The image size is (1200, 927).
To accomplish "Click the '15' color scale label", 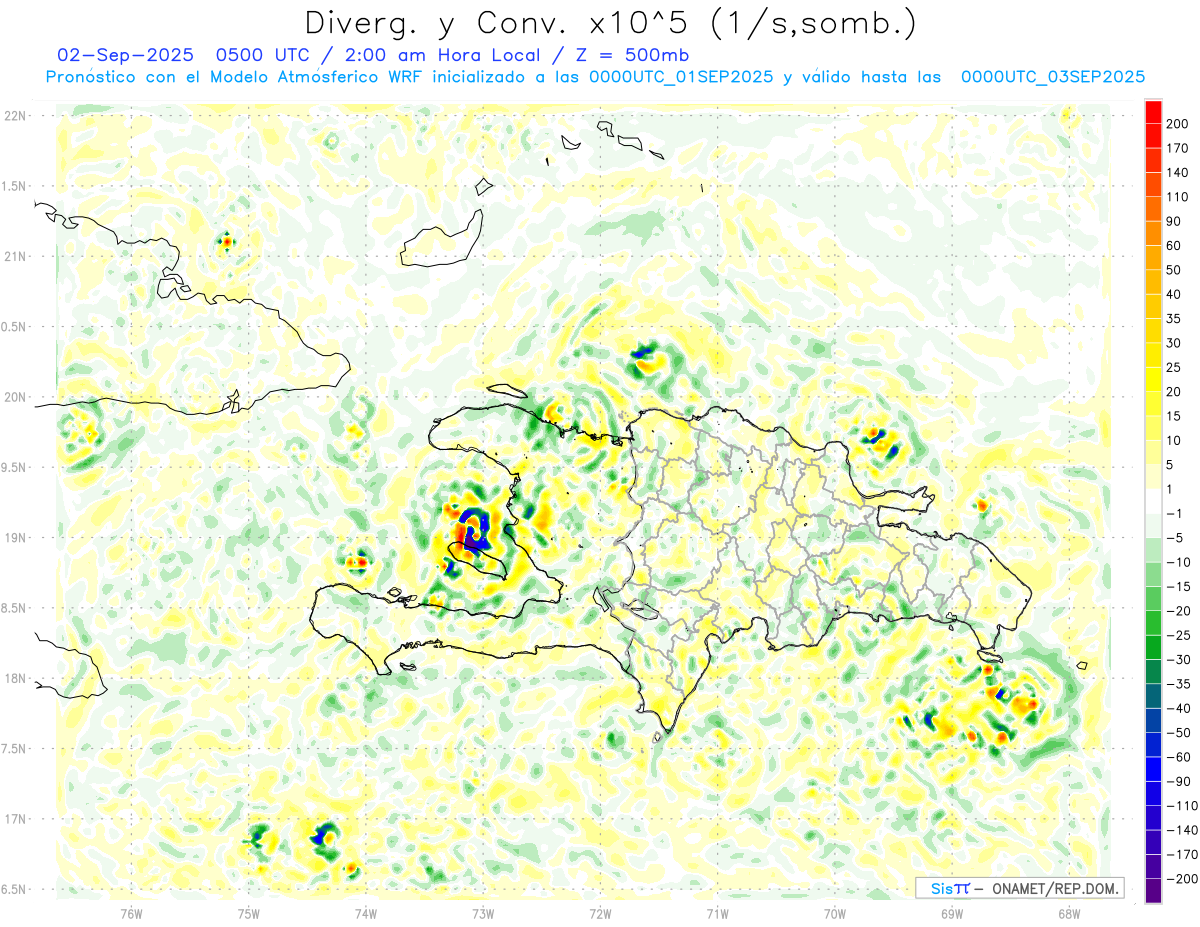I will tap(1176, 416).
